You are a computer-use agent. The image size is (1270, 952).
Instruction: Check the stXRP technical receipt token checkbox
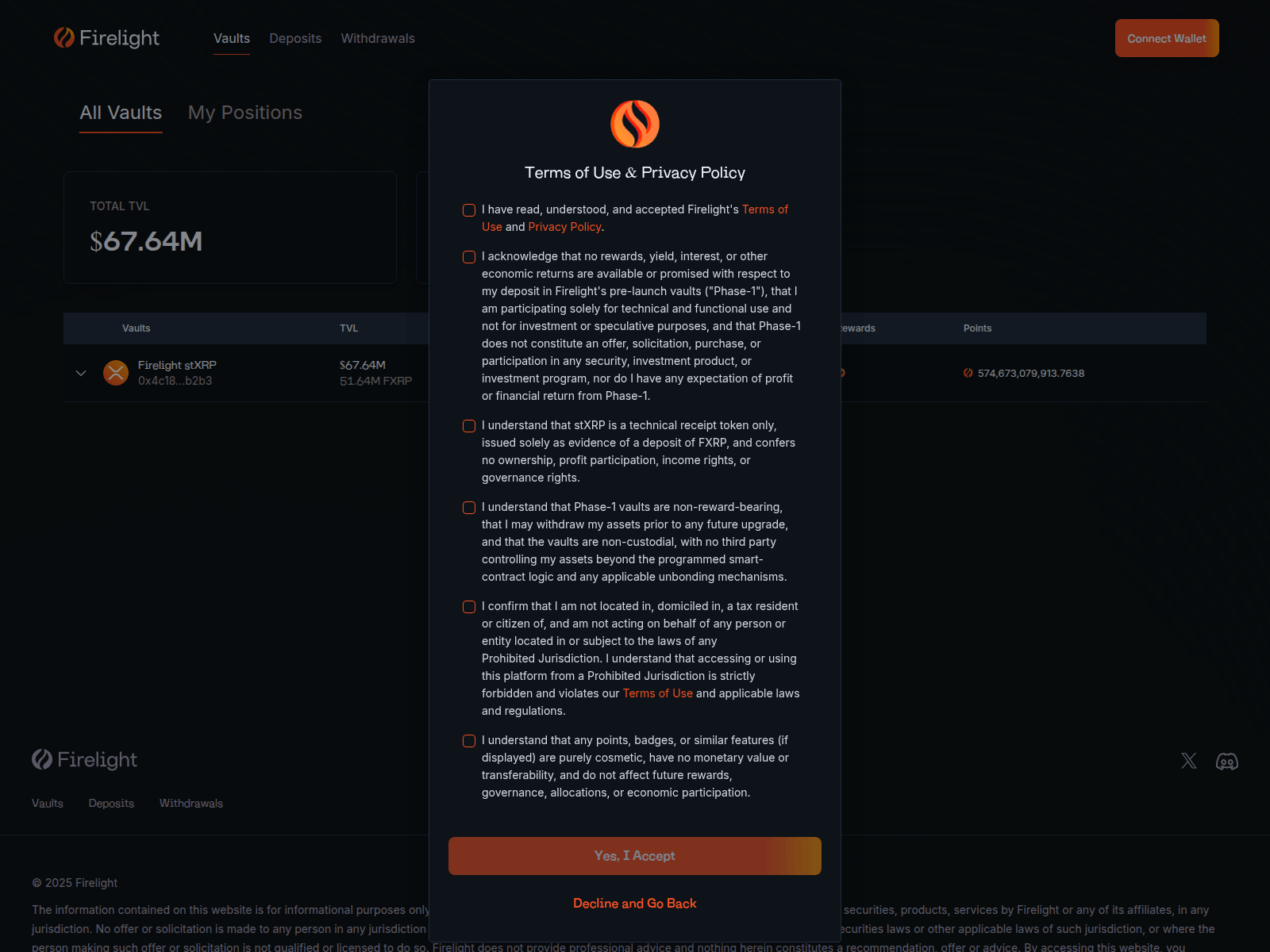(x=469, y=426)
